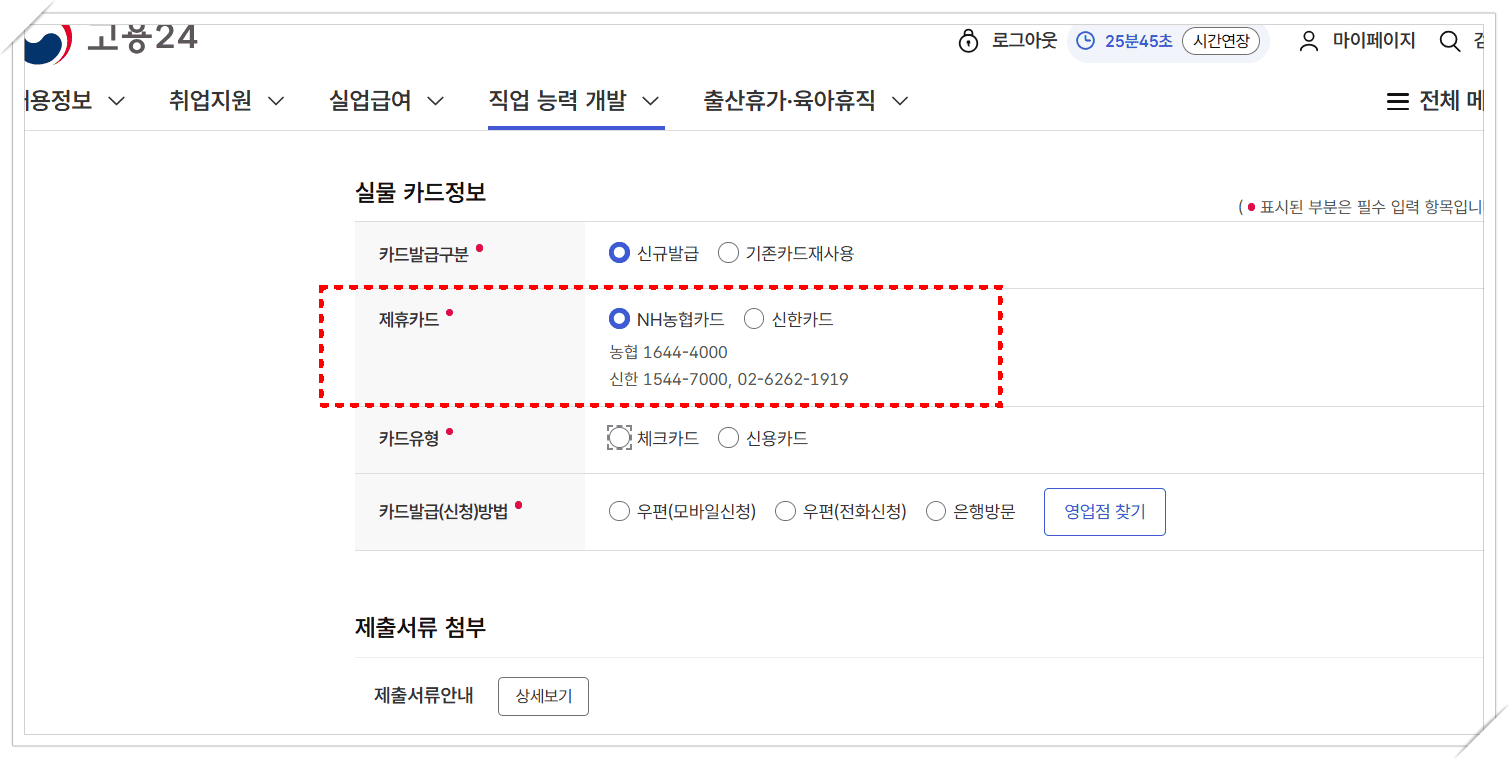Open the 전체 메뉴 hamburger icon
Image resolution: width=1509 pixels, height=759 pixels.
(1397, 100)
